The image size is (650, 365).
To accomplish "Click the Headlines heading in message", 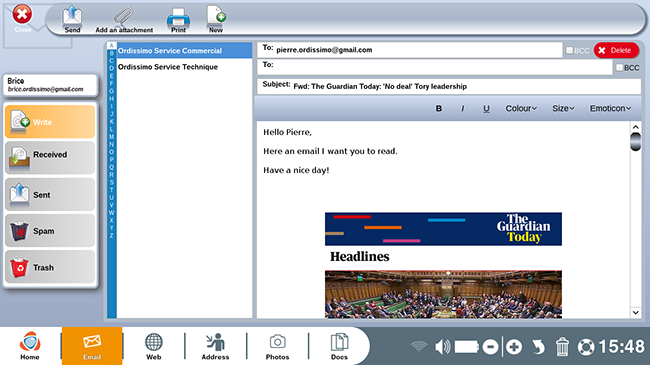I will pos(359,257).
